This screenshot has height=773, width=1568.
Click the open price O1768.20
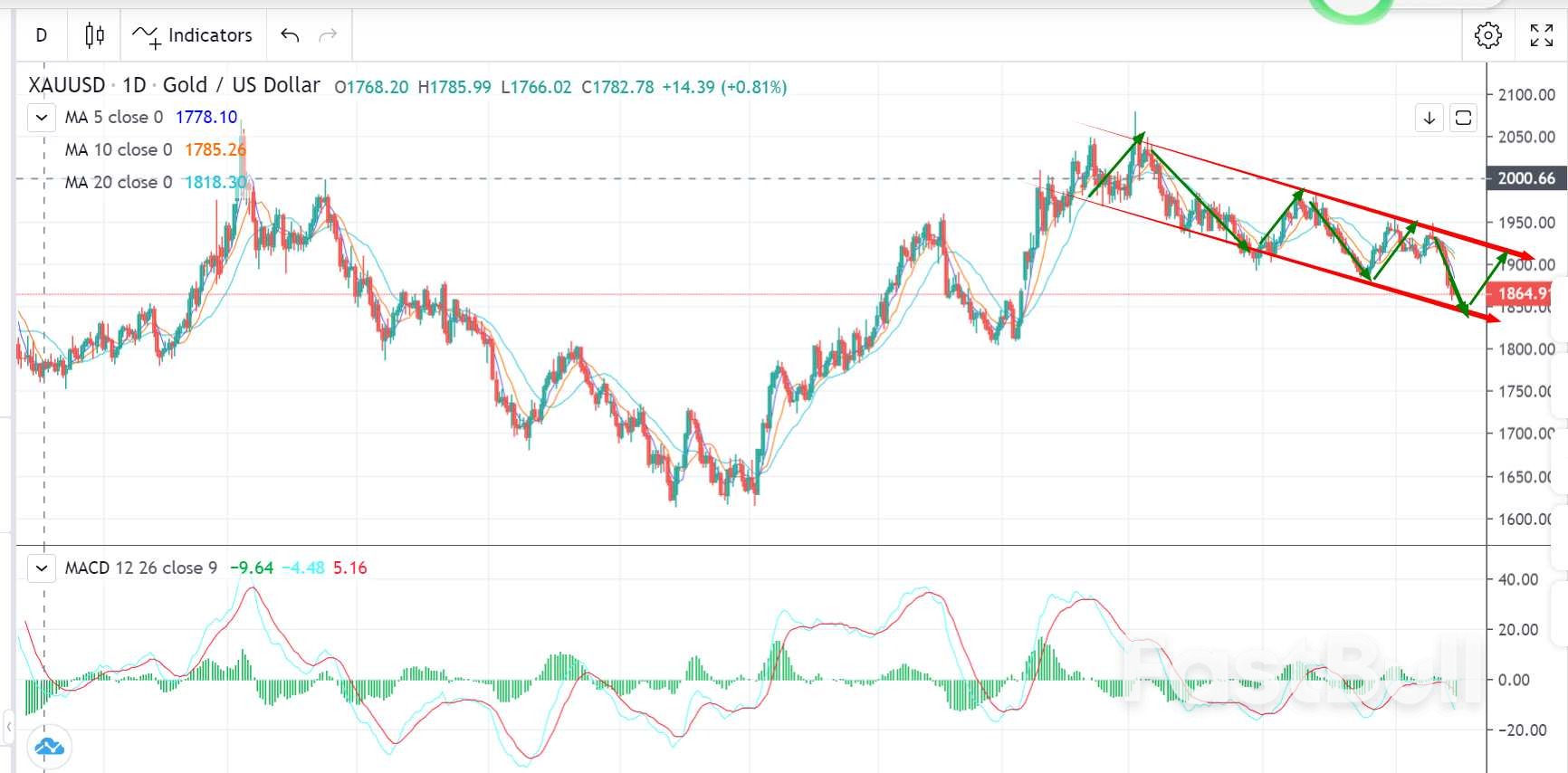coord(371,87)
